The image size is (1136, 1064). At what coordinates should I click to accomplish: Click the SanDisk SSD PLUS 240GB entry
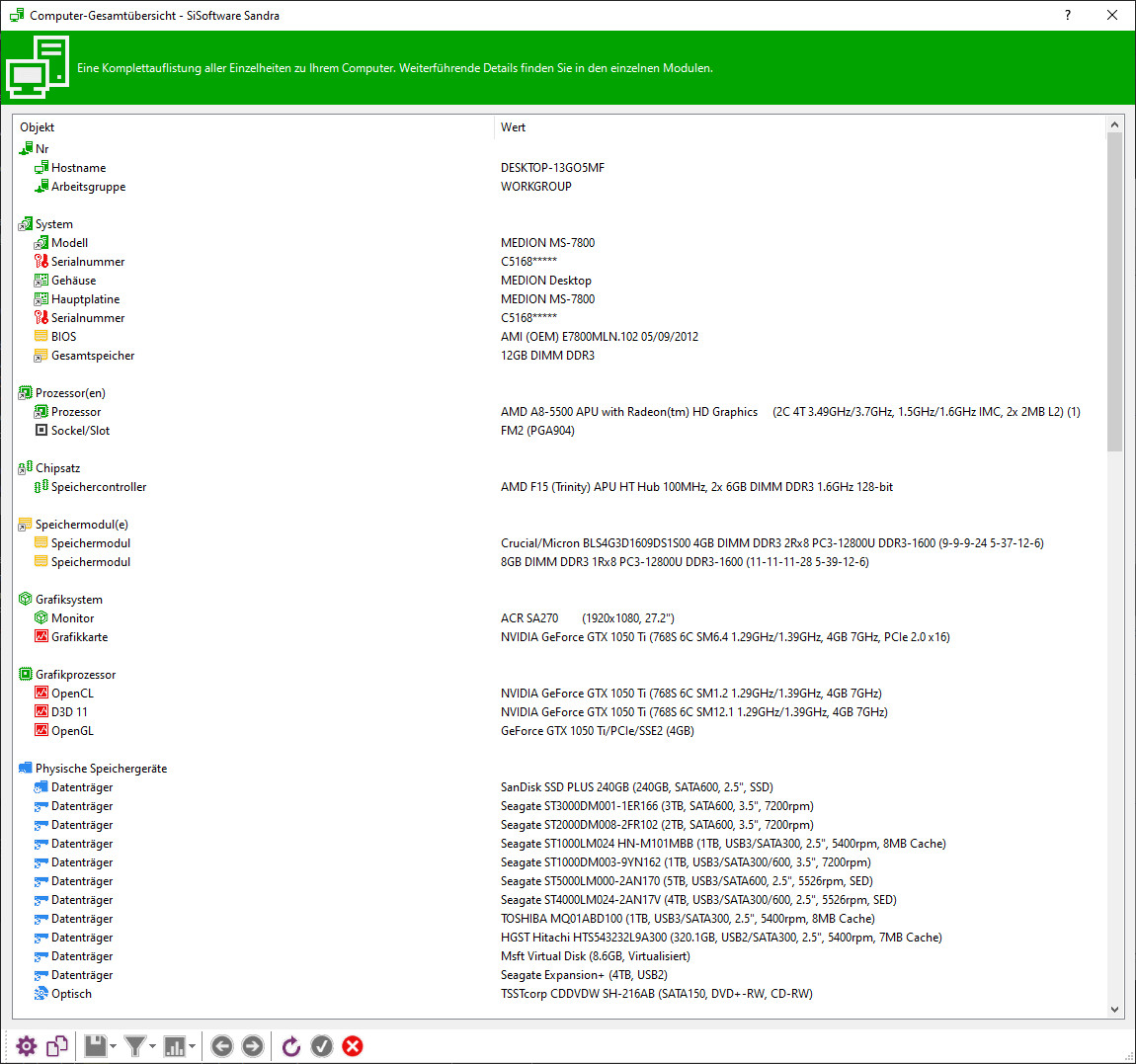pyautogui.click(x=637, y=787)
